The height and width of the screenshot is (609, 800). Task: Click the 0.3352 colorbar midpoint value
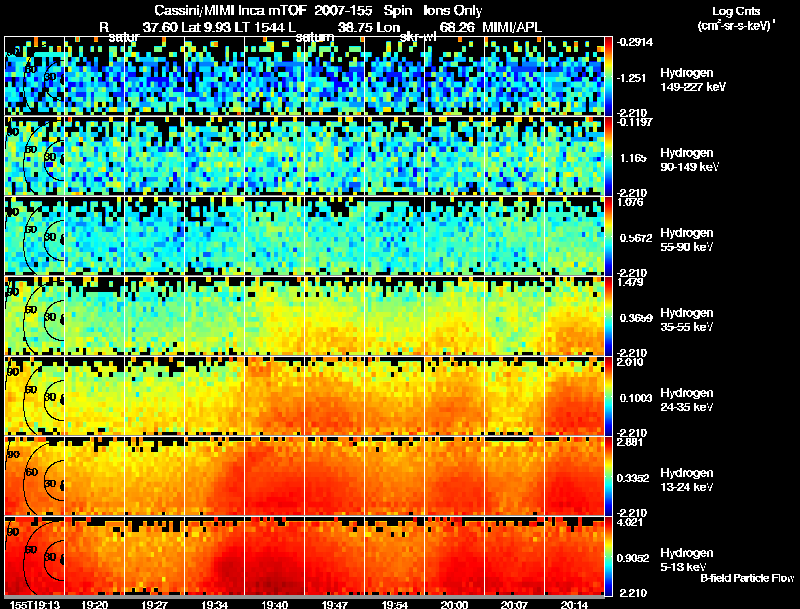[x=633, y=478]
